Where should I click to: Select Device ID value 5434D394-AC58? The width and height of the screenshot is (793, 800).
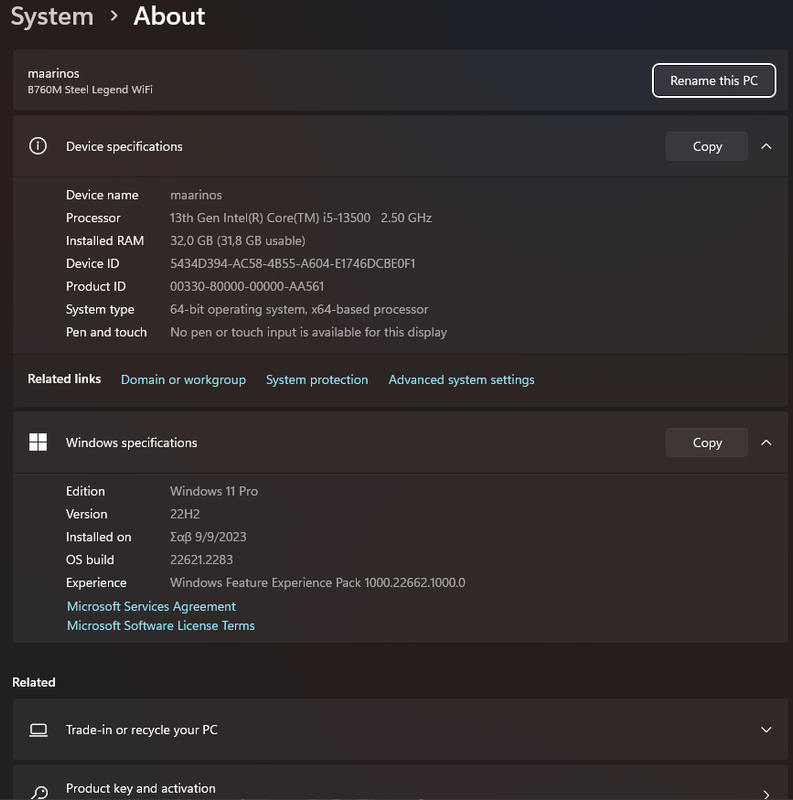point(292,263)
